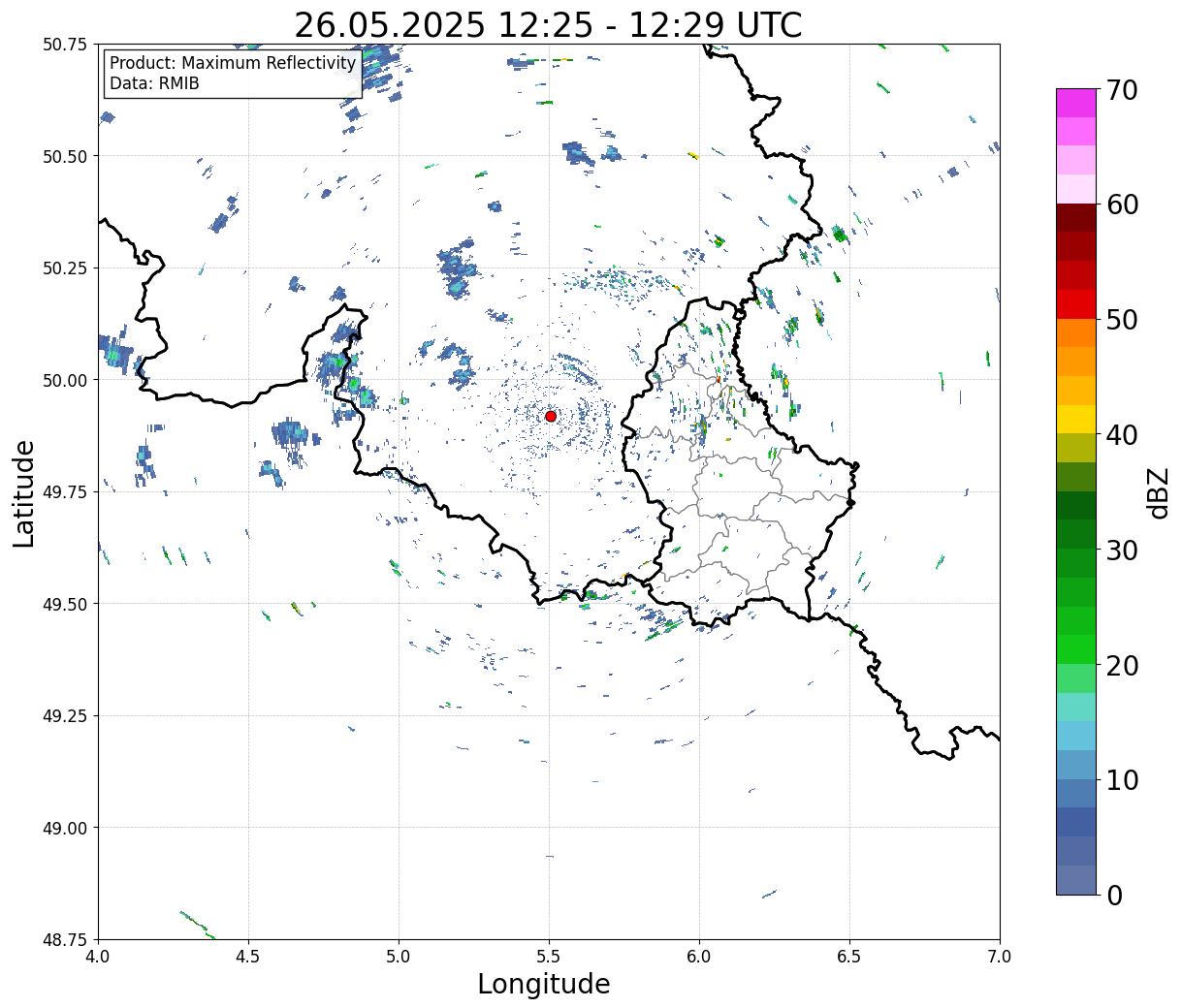Click the longitude tick label 6.0
The height and width of the screenshot is (1008, 1182).
[x=699, y=957]
